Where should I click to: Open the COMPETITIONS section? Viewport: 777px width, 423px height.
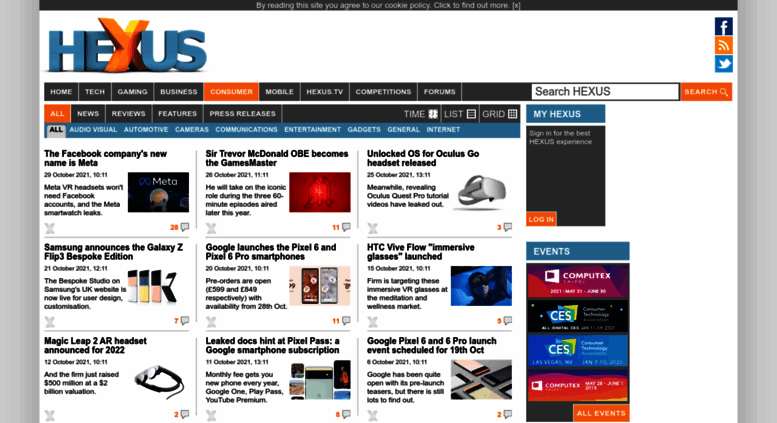click(x=384, y=92)
